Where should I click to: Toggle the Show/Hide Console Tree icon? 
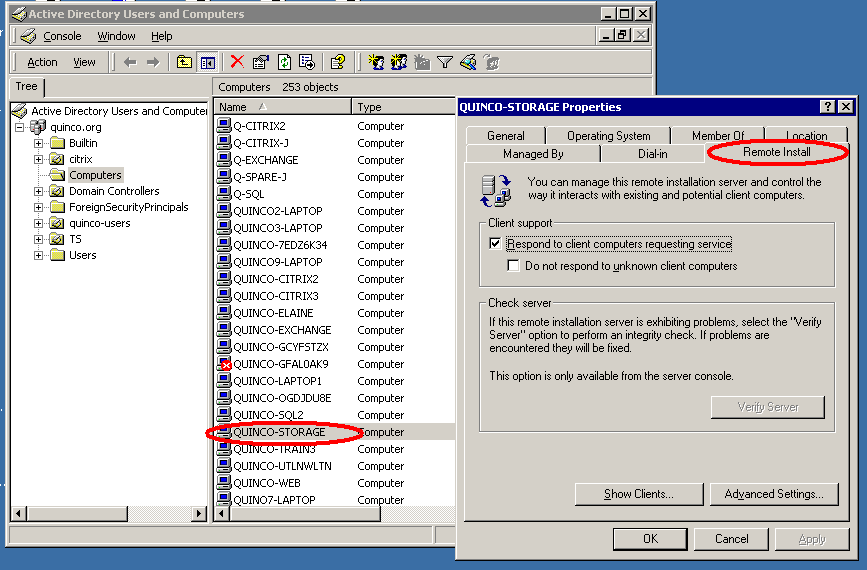(x=207, y=62)
